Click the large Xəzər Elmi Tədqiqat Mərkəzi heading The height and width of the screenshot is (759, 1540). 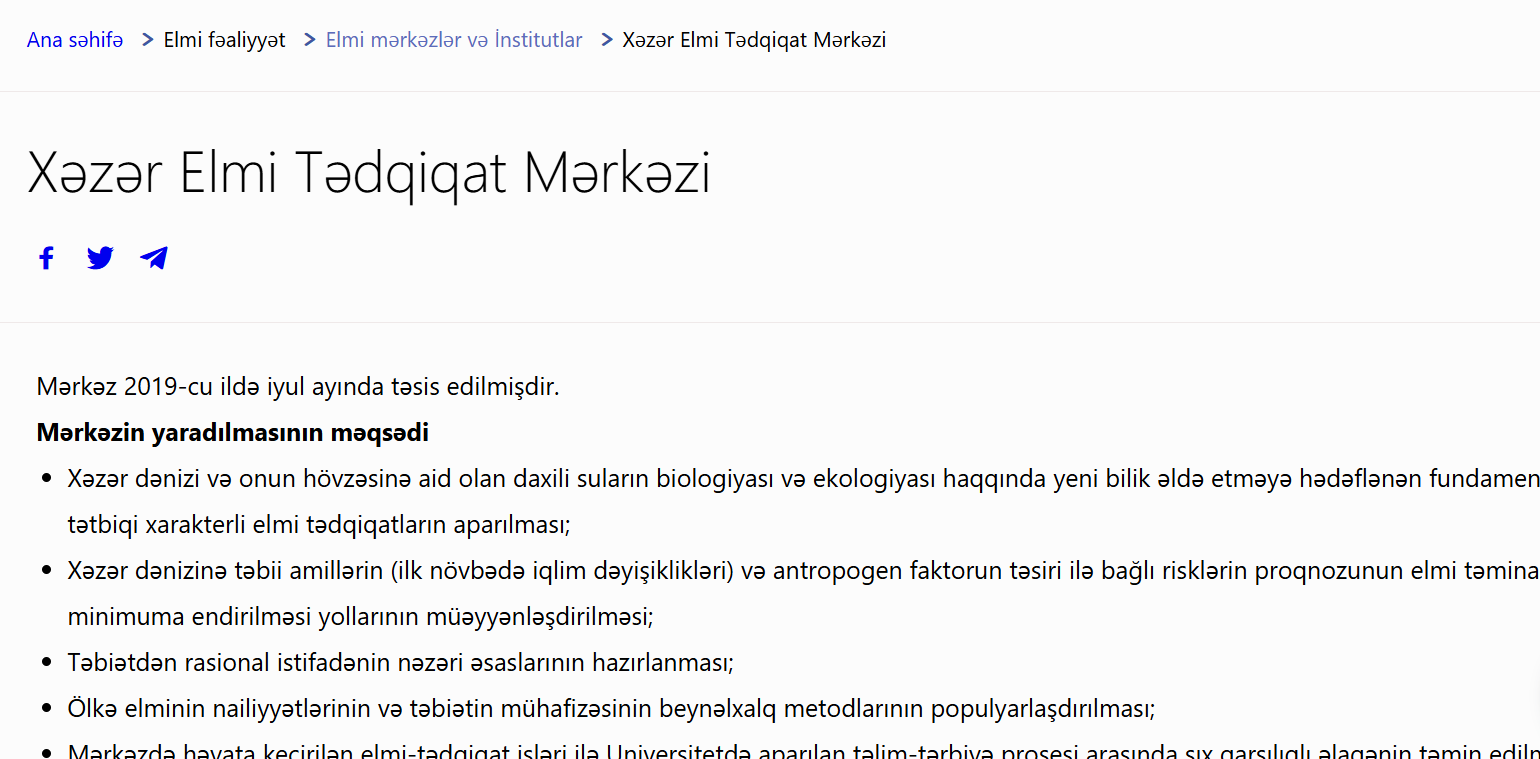pyautogui.click(x=369, y=174)
